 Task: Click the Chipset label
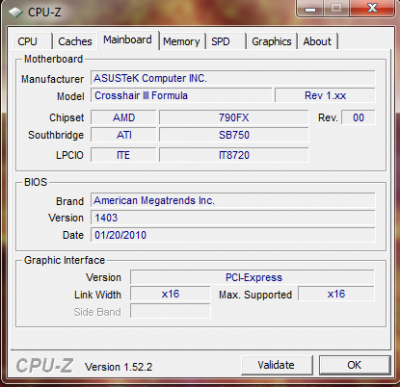[66, 118]
